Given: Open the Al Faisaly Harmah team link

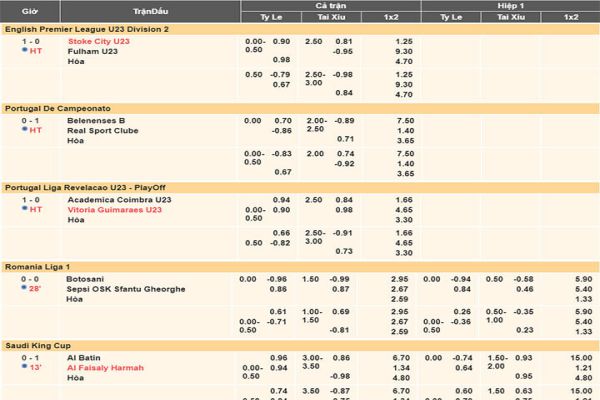Looking at the screenshot, I should pyautogui.click(x=107, y=368).
